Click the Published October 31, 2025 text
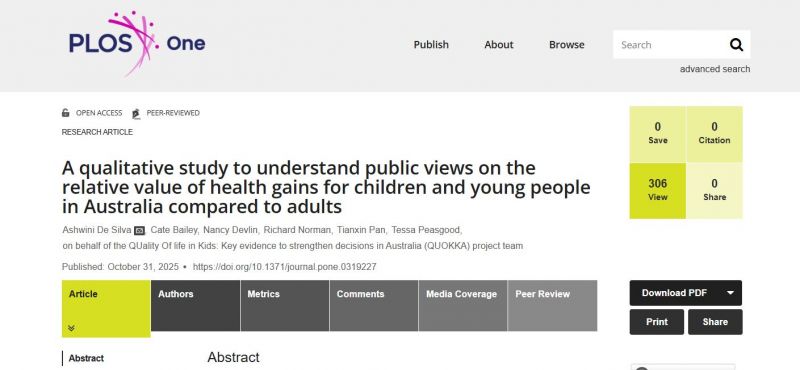The width and height of the screenshot is (800, 370). tap(120, 266)
